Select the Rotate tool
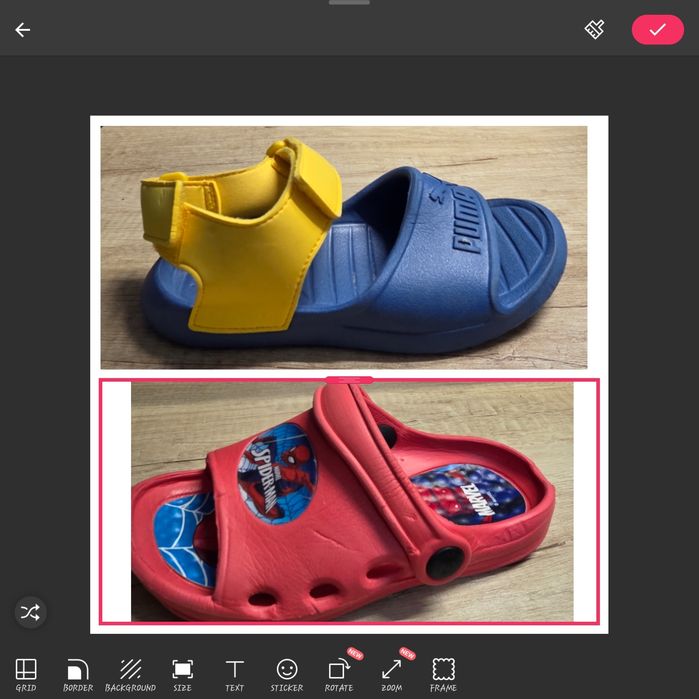 click(339, 674)
